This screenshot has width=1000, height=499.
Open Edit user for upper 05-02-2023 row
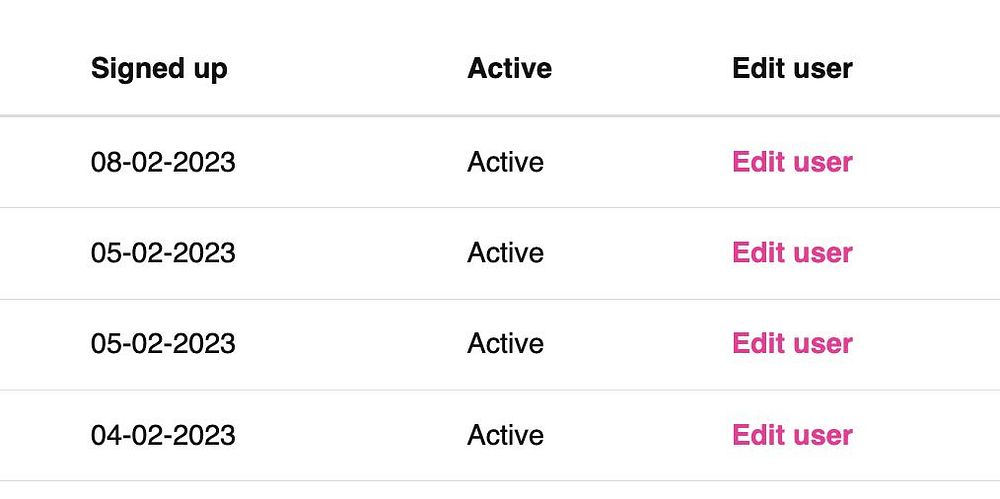[792, 253]
